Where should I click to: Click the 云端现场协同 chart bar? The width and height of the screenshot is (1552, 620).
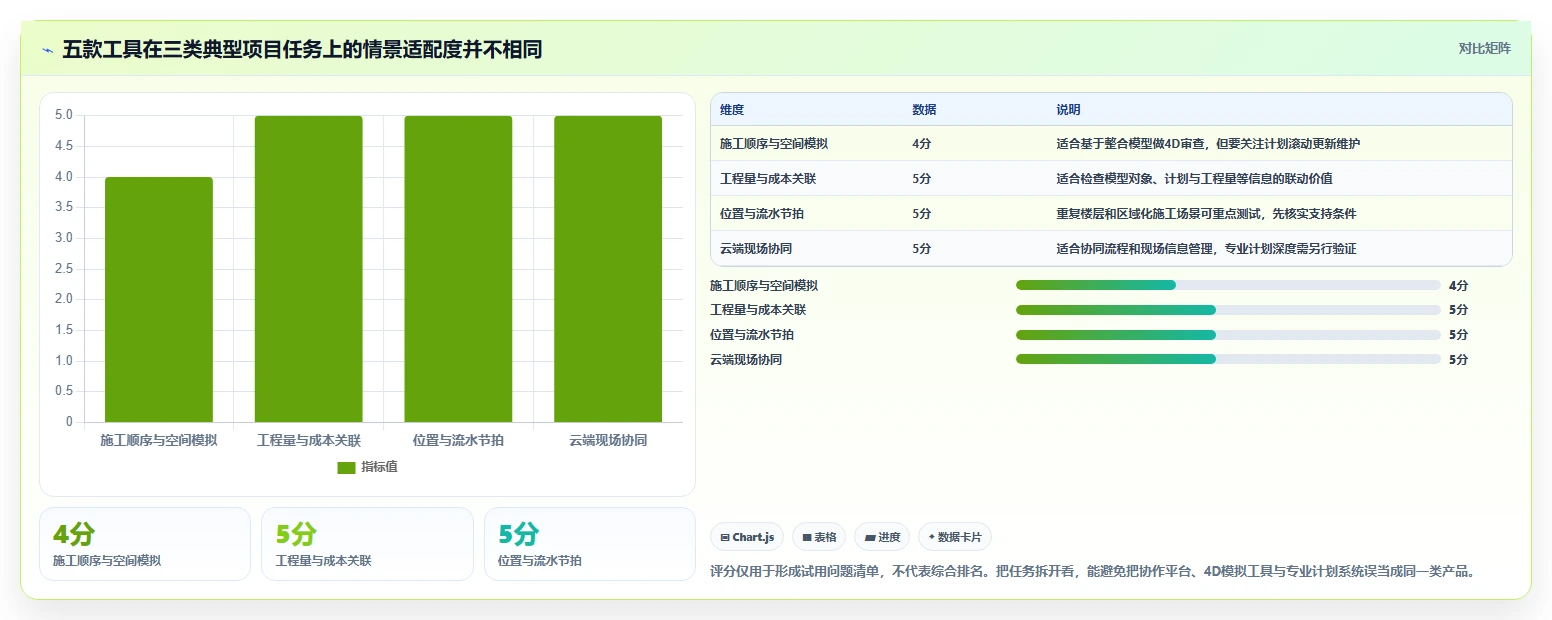pyautogui.click(x=608, y=269)
